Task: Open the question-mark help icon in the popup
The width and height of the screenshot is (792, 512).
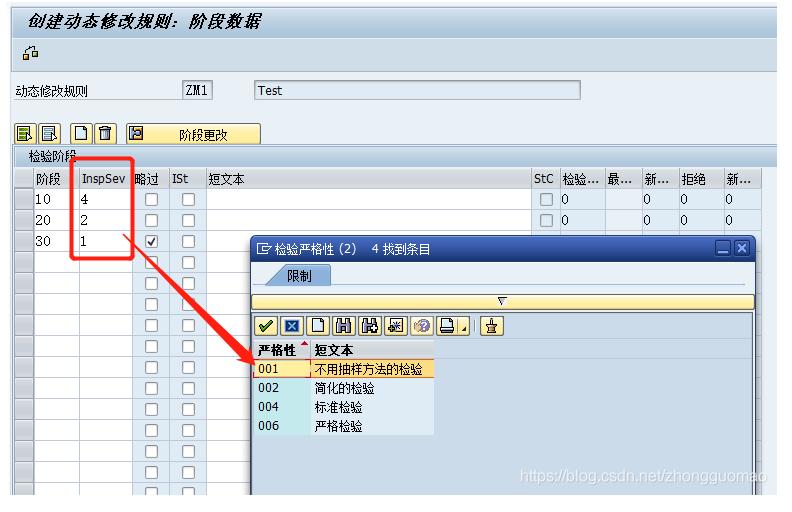Action: (422, 326)
